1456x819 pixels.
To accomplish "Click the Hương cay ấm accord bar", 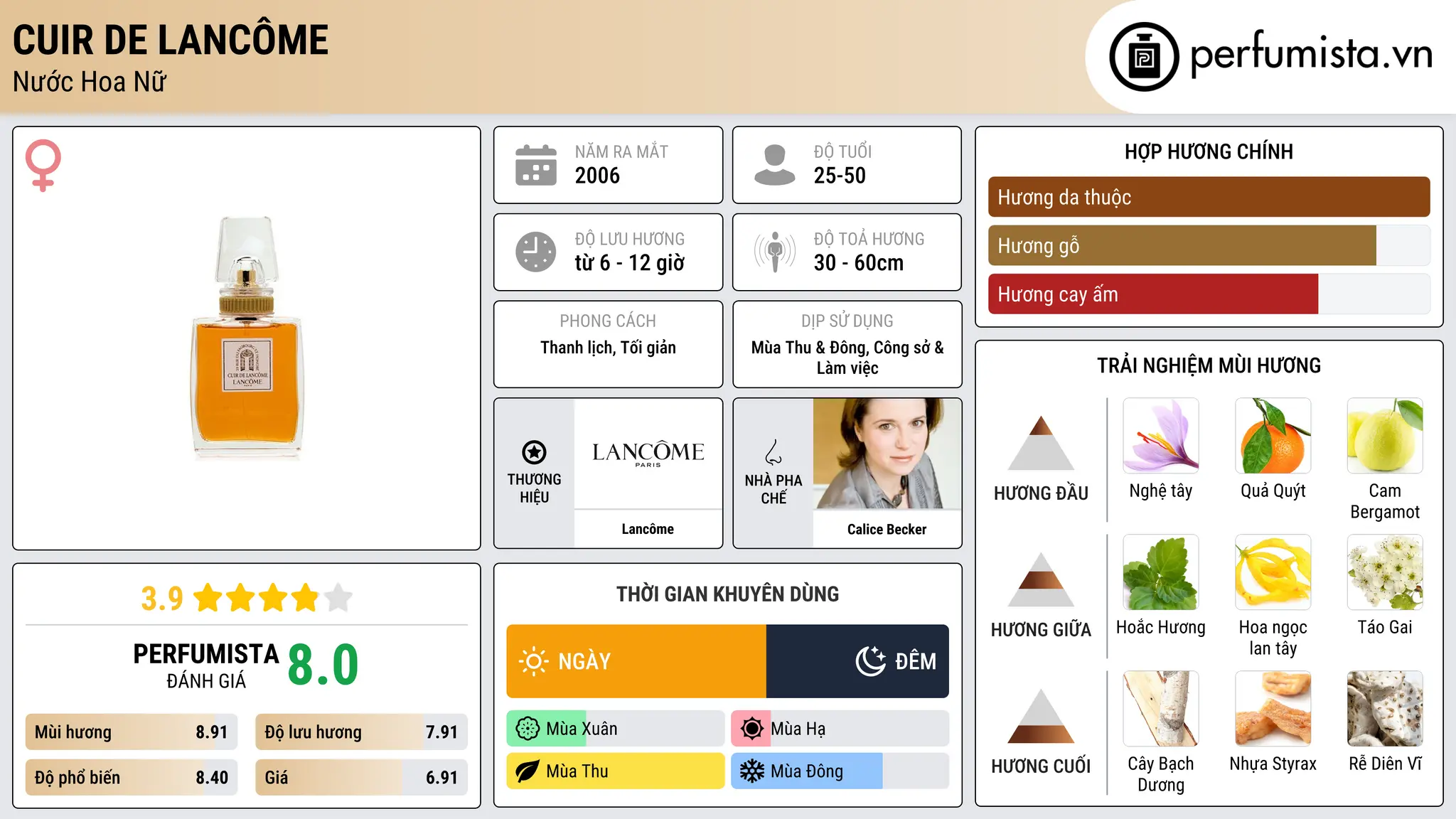I will (1209, 294).
